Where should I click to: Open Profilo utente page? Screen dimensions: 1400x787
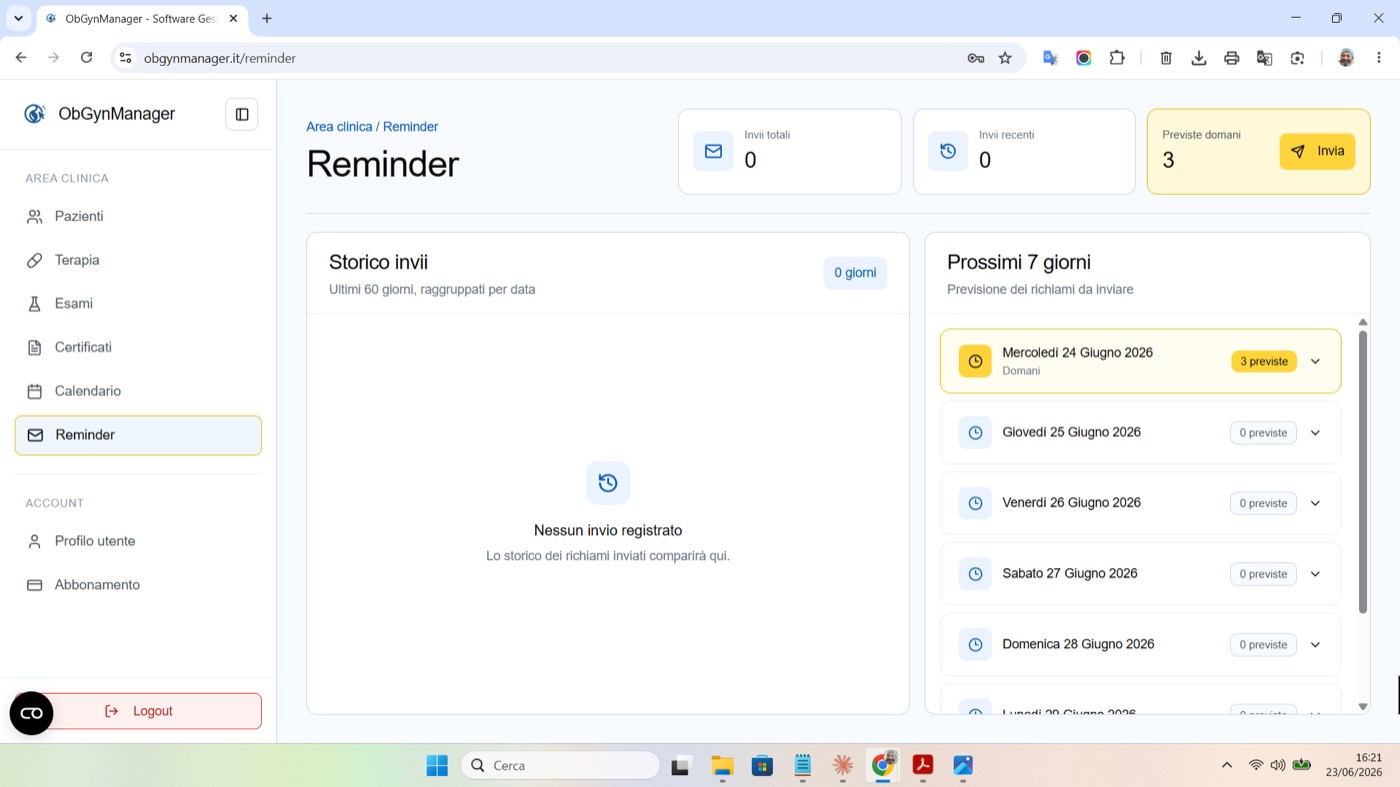[138, 541]
